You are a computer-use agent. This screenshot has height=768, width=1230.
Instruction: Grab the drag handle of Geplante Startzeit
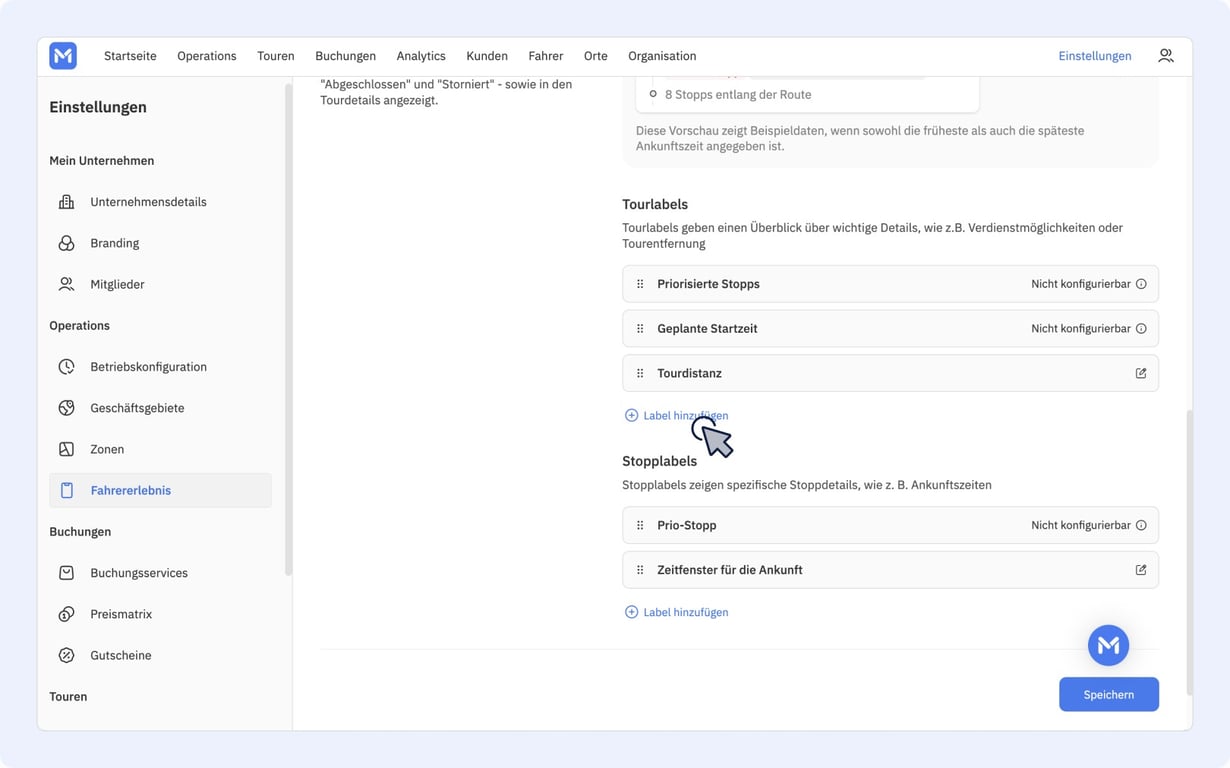(x=640, y=328)
